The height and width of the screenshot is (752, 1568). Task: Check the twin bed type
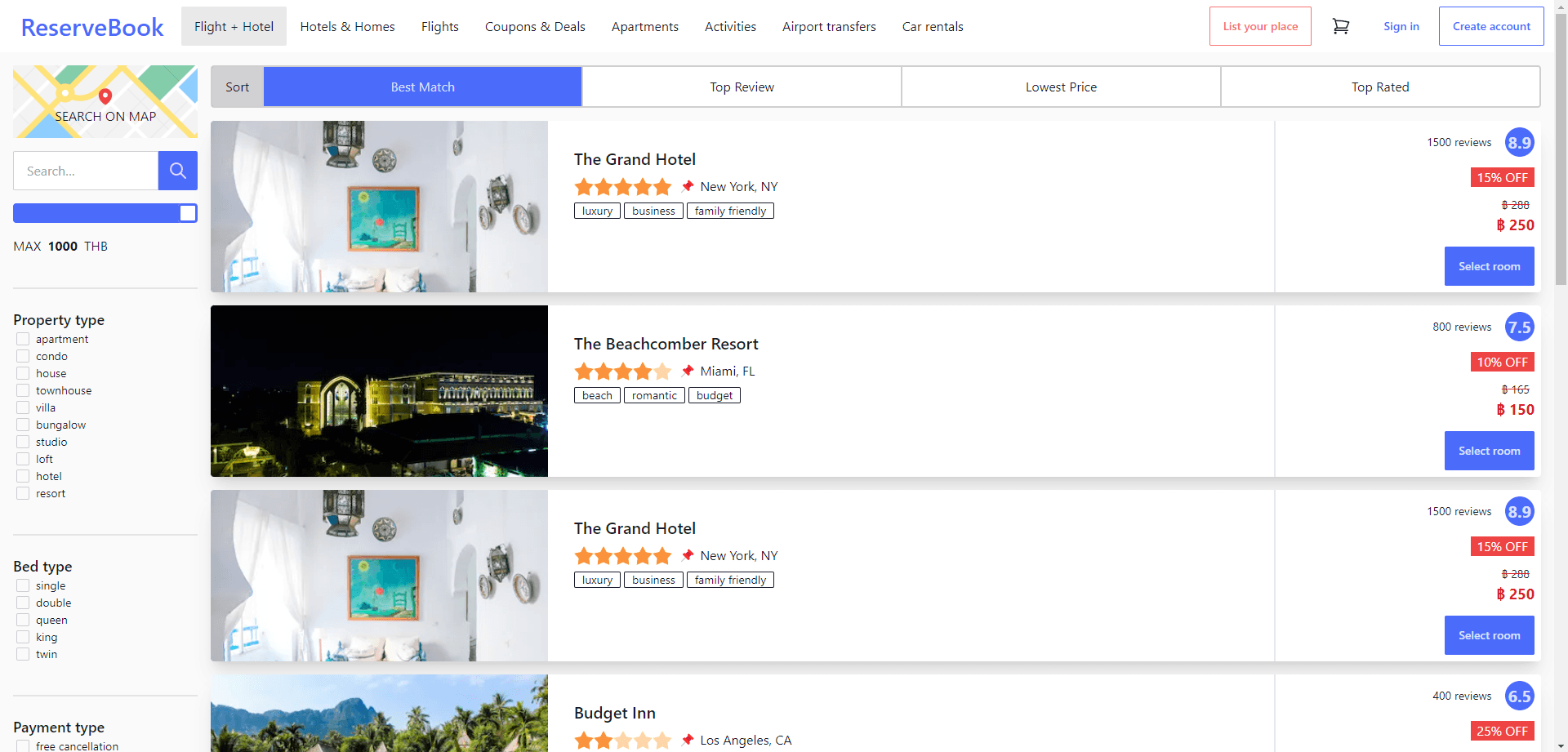23,654
